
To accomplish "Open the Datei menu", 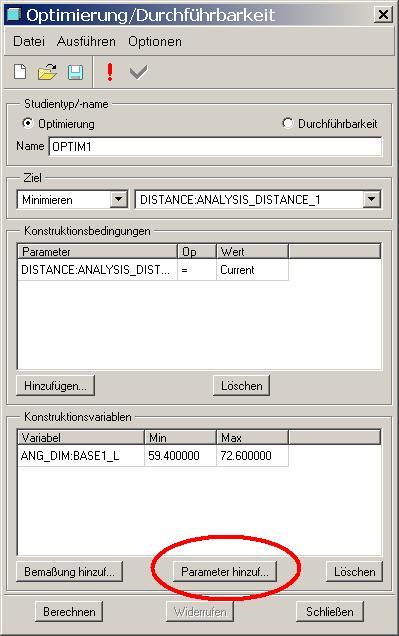I will 29,41.
